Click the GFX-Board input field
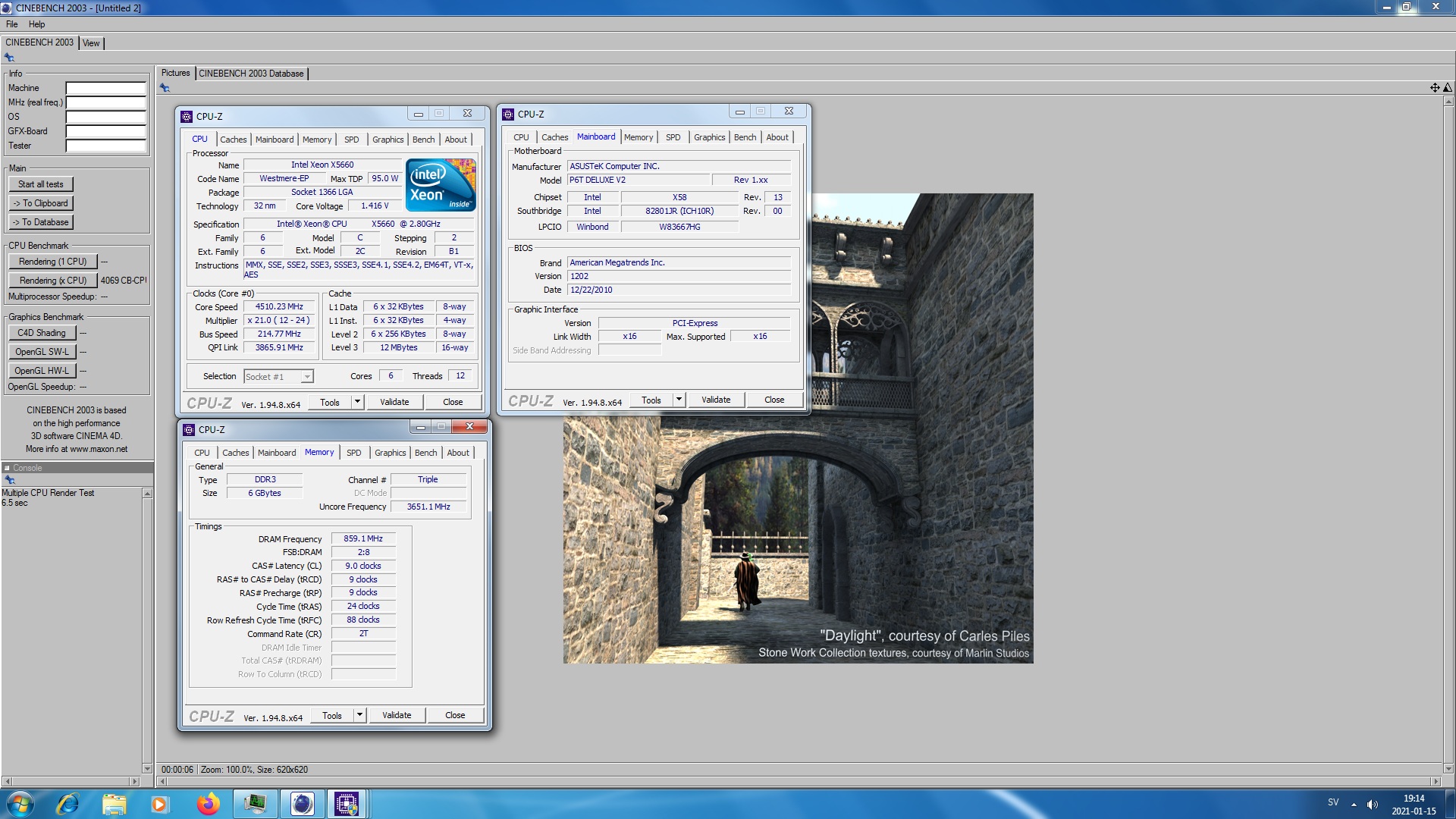Viewport: 1456px width, 819px height. click(x=105, y=131)
